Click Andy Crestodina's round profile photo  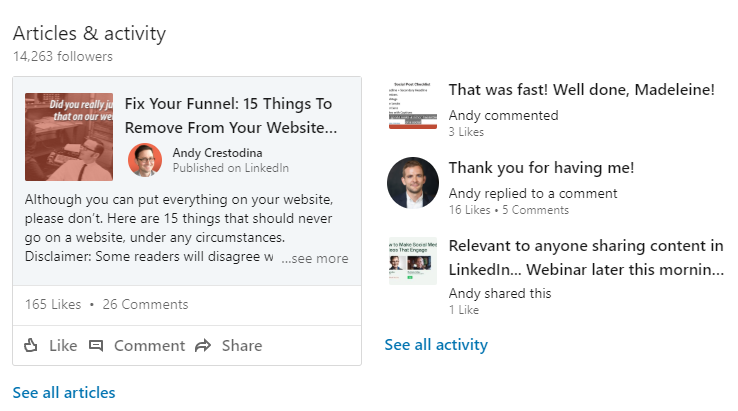pos(145,160)
